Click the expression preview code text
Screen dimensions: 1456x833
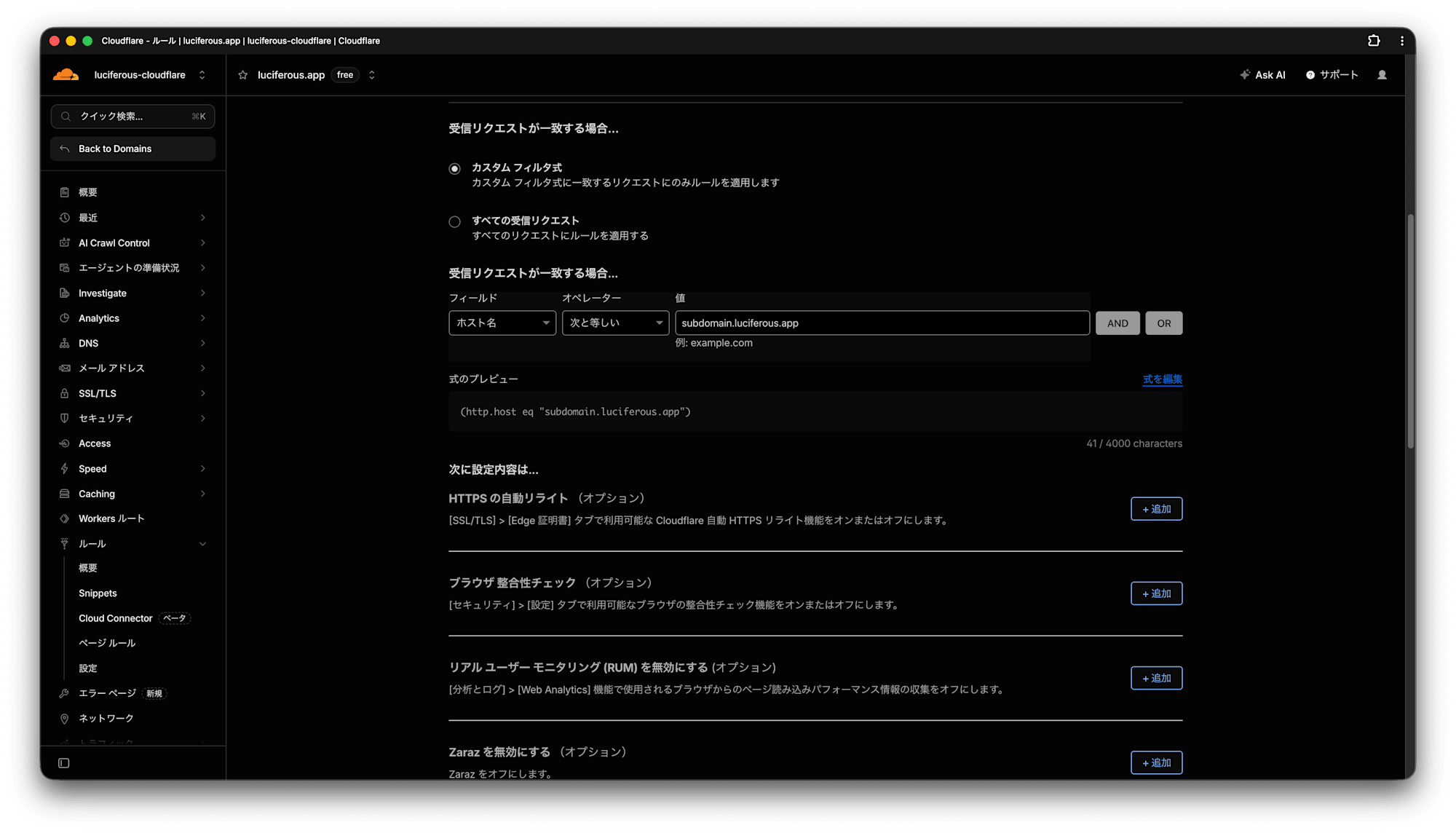(575, 412)
